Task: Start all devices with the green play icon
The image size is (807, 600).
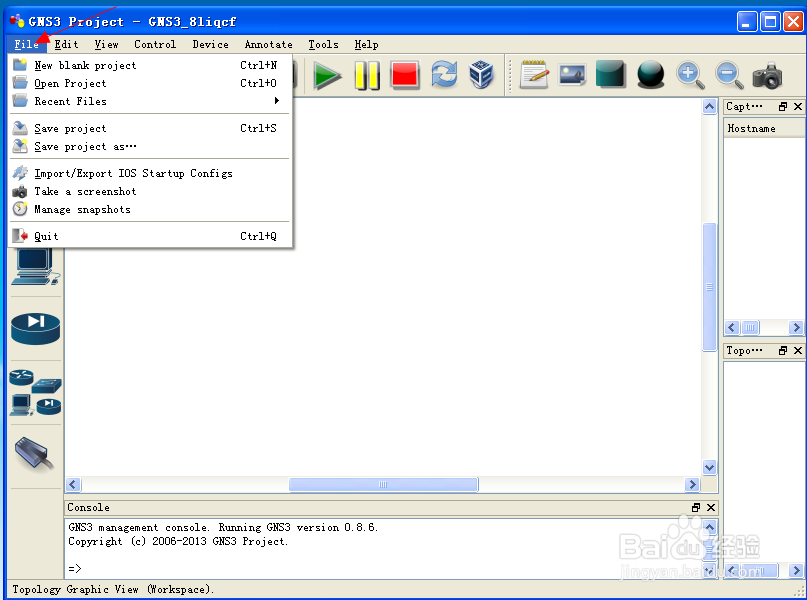Action: (327, 76)
